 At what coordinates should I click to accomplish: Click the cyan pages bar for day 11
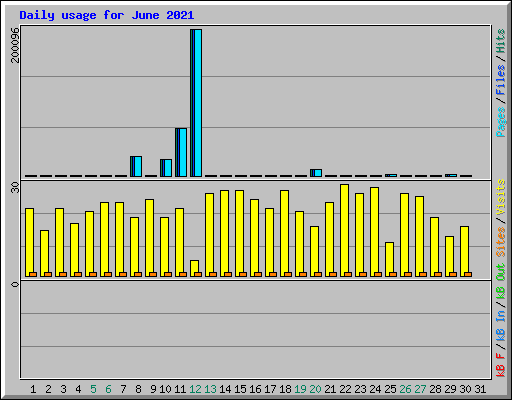(183, 152)
